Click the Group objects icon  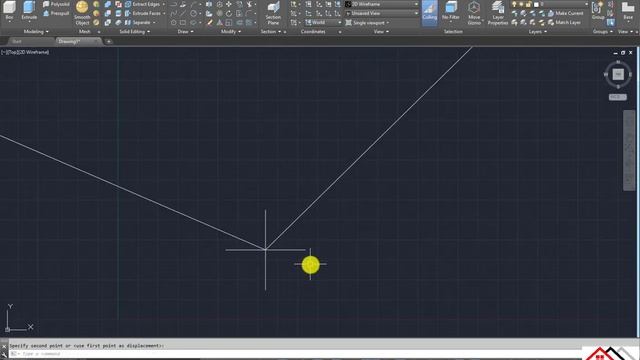coord(598,10)
